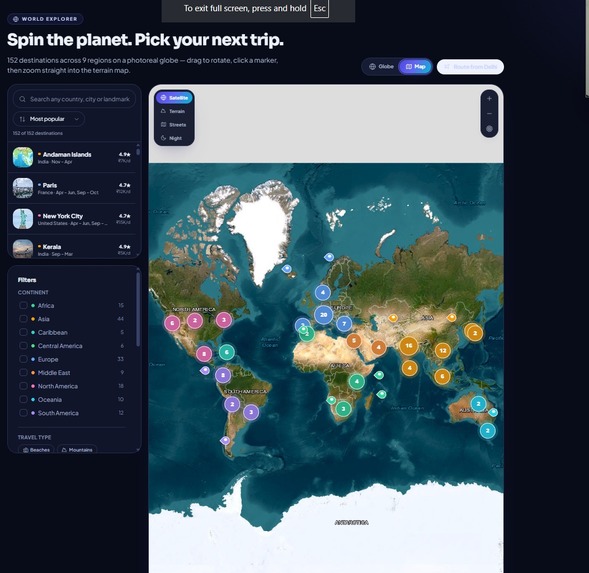
Task: Click the magnifier icon in the search box
Action: 23,99
